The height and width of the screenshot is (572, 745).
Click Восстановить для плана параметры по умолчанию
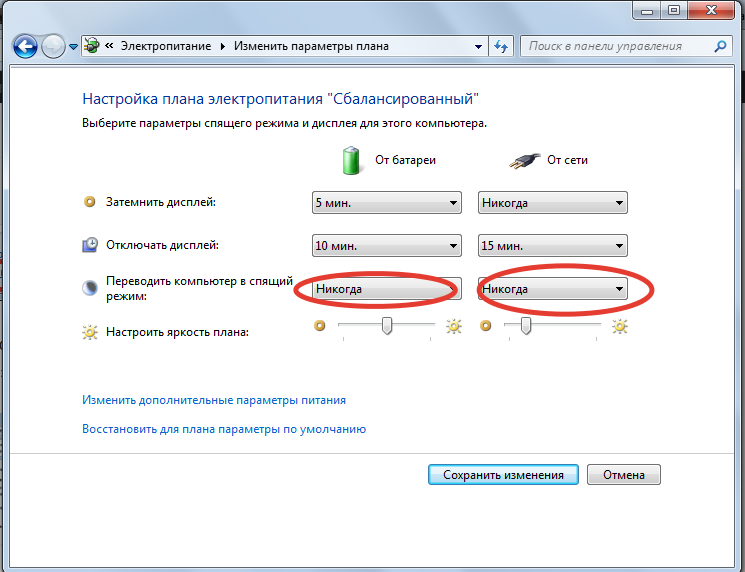click(224, 429)
